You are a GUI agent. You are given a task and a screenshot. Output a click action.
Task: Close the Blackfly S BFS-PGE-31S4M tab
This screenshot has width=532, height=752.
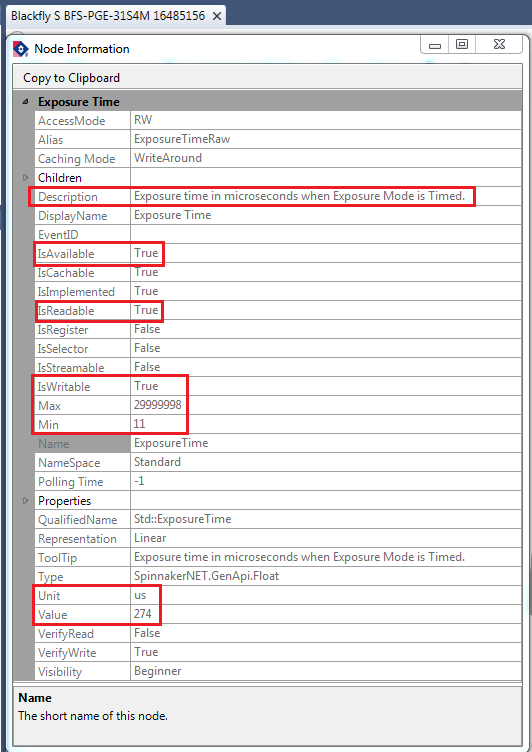point(216,16)
